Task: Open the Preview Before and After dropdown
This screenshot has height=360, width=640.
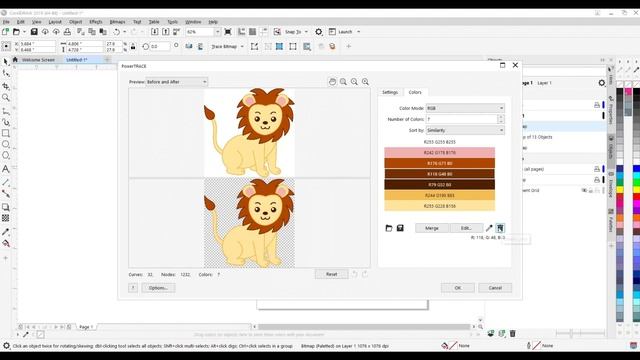Action: 177,82
